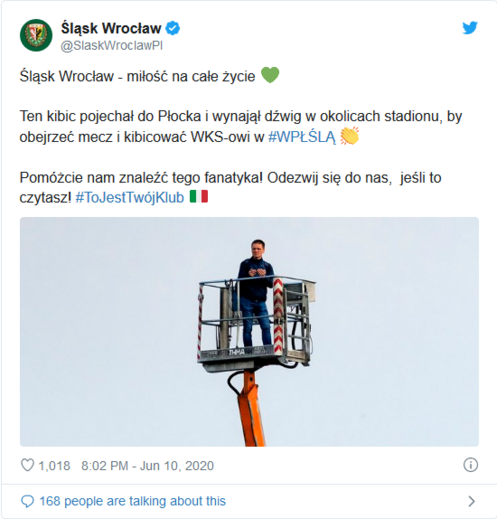Open '168 people are talking about this'

point(133,501)
